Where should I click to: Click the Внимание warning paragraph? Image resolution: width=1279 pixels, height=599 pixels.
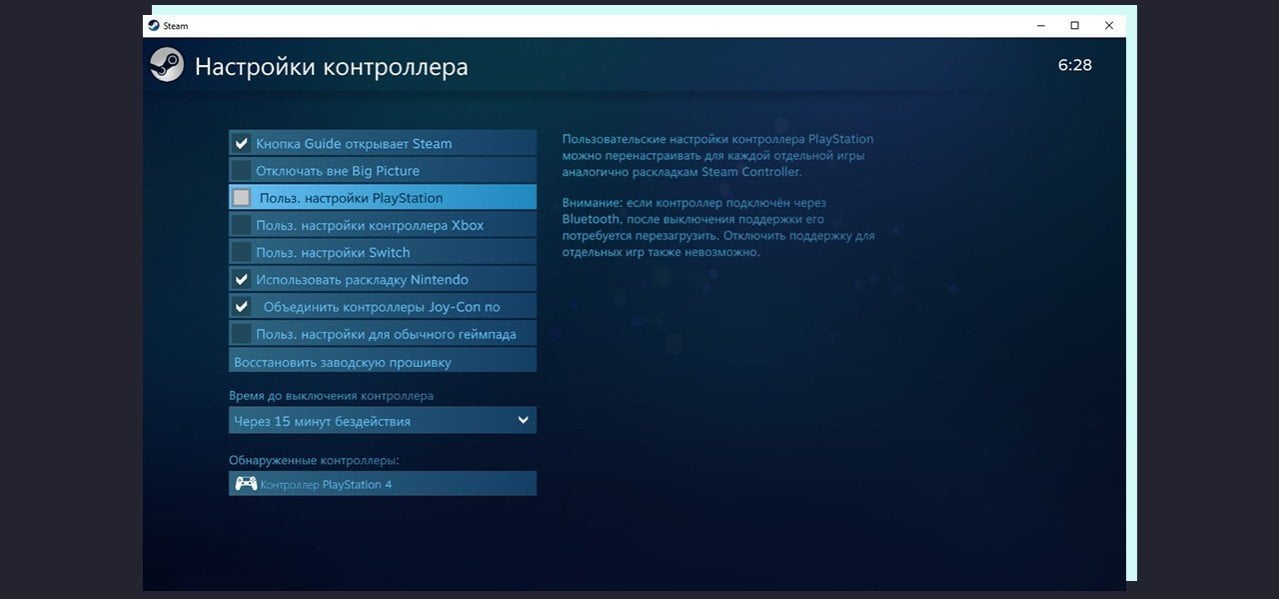pyautogui.click(x=718, y=227)
